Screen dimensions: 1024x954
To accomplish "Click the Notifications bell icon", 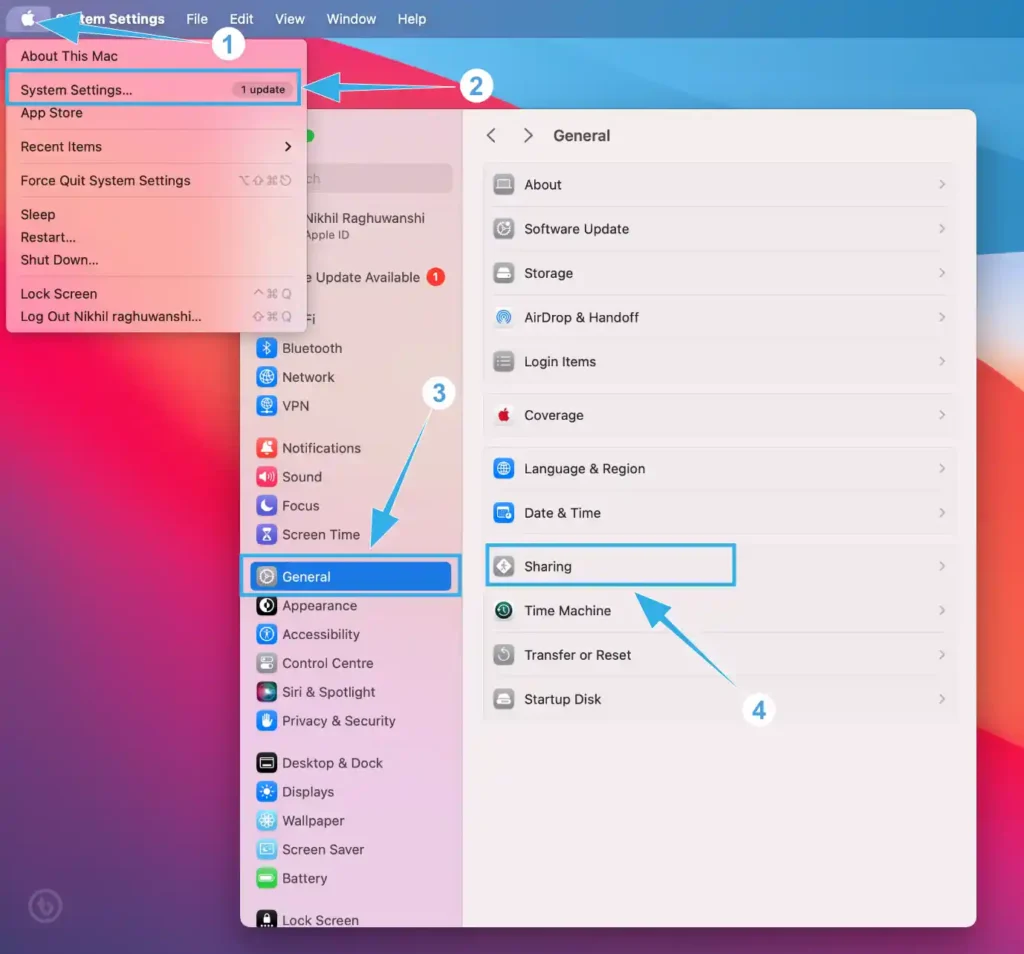I will pyautogui.click(x=266, y=448).
